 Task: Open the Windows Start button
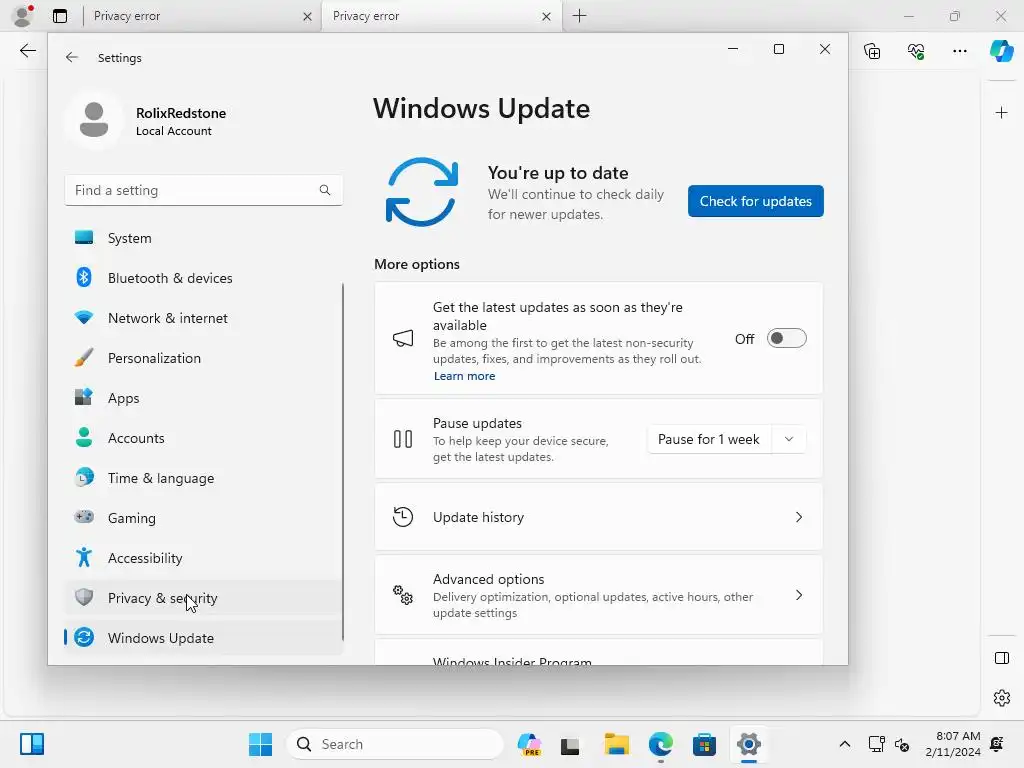[261, 744]
